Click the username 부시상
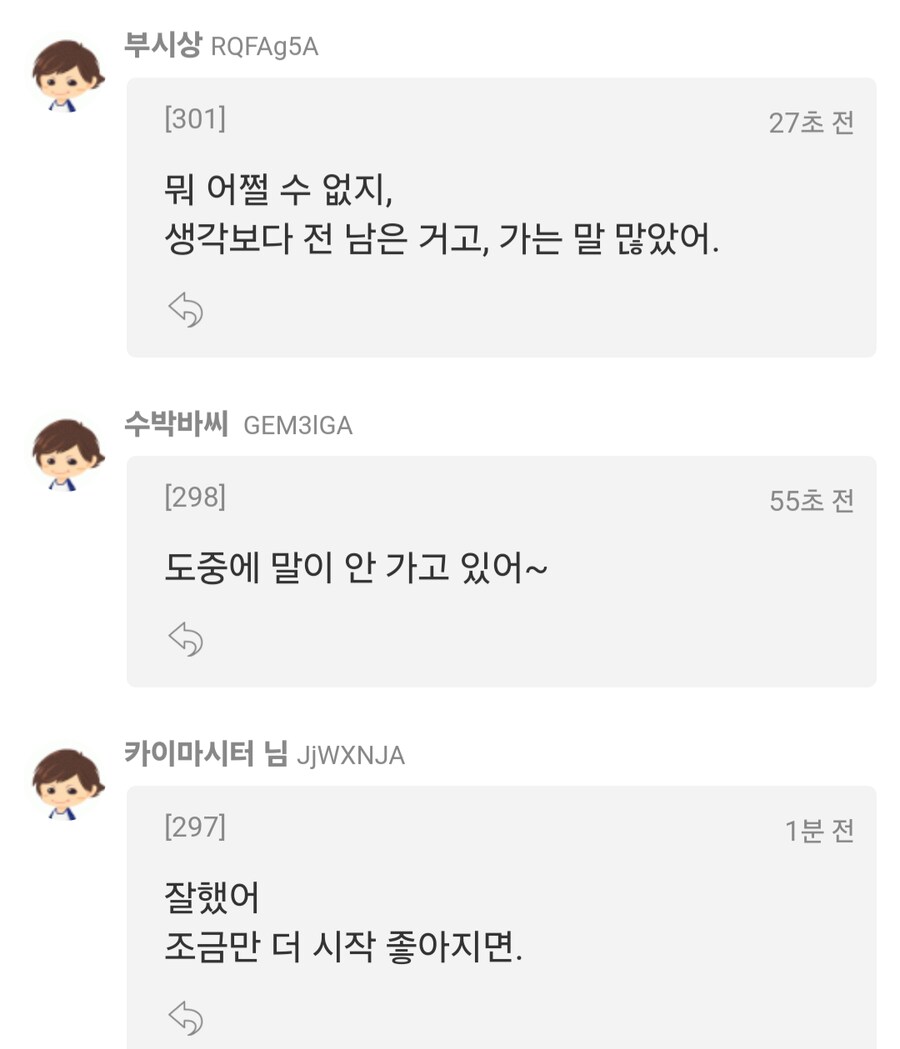This screenshot has height=1049, width=900. (162, 46)
